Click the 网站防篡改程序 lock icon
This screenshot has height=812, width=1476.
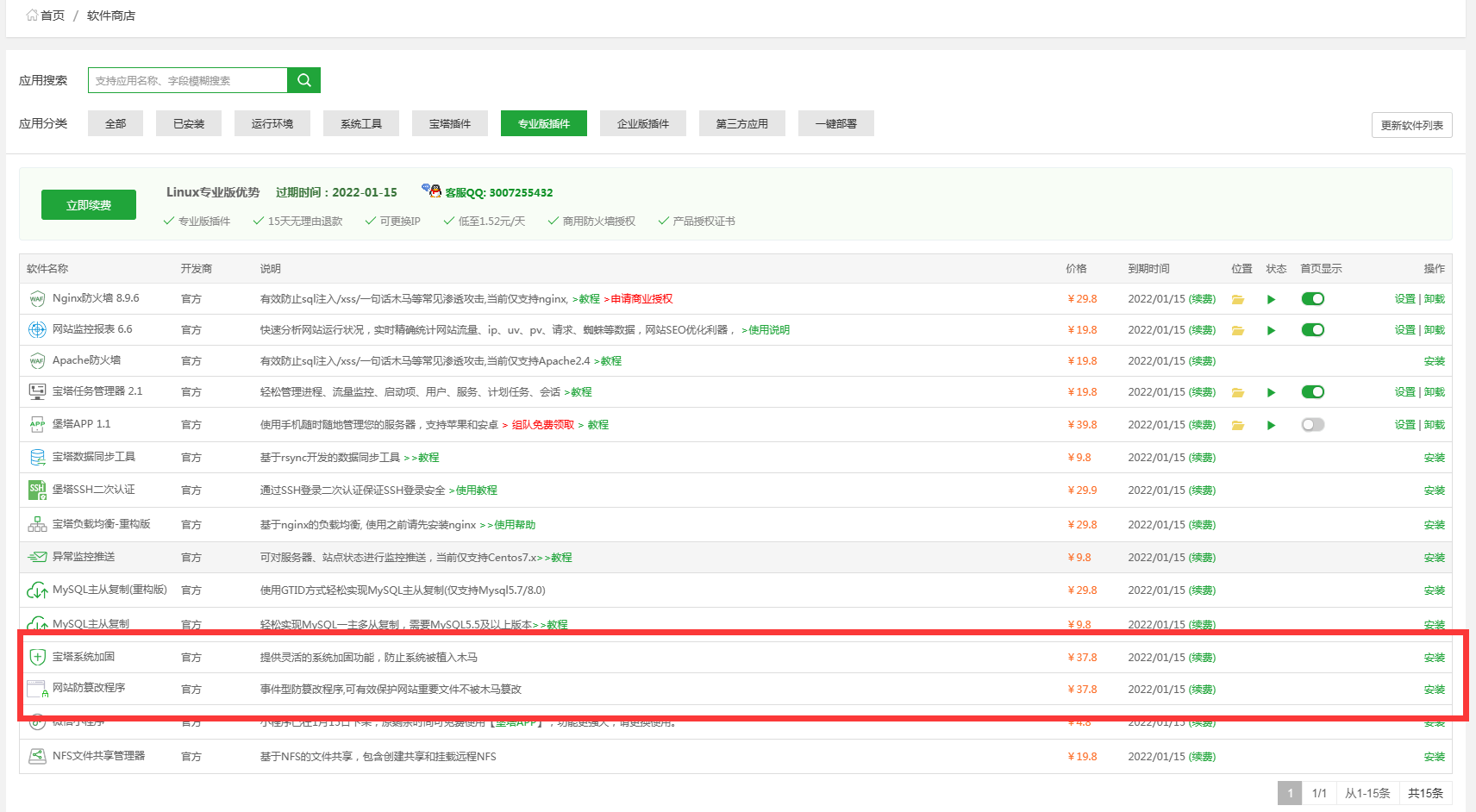(x=37, y=689)
